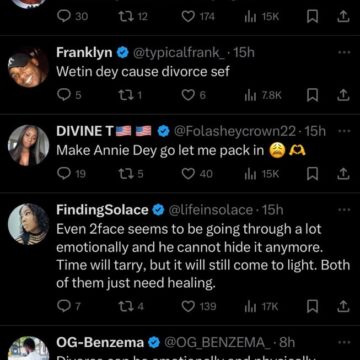
Task: Open @lifeinsolace profile handle
Action: pos(211,210)
